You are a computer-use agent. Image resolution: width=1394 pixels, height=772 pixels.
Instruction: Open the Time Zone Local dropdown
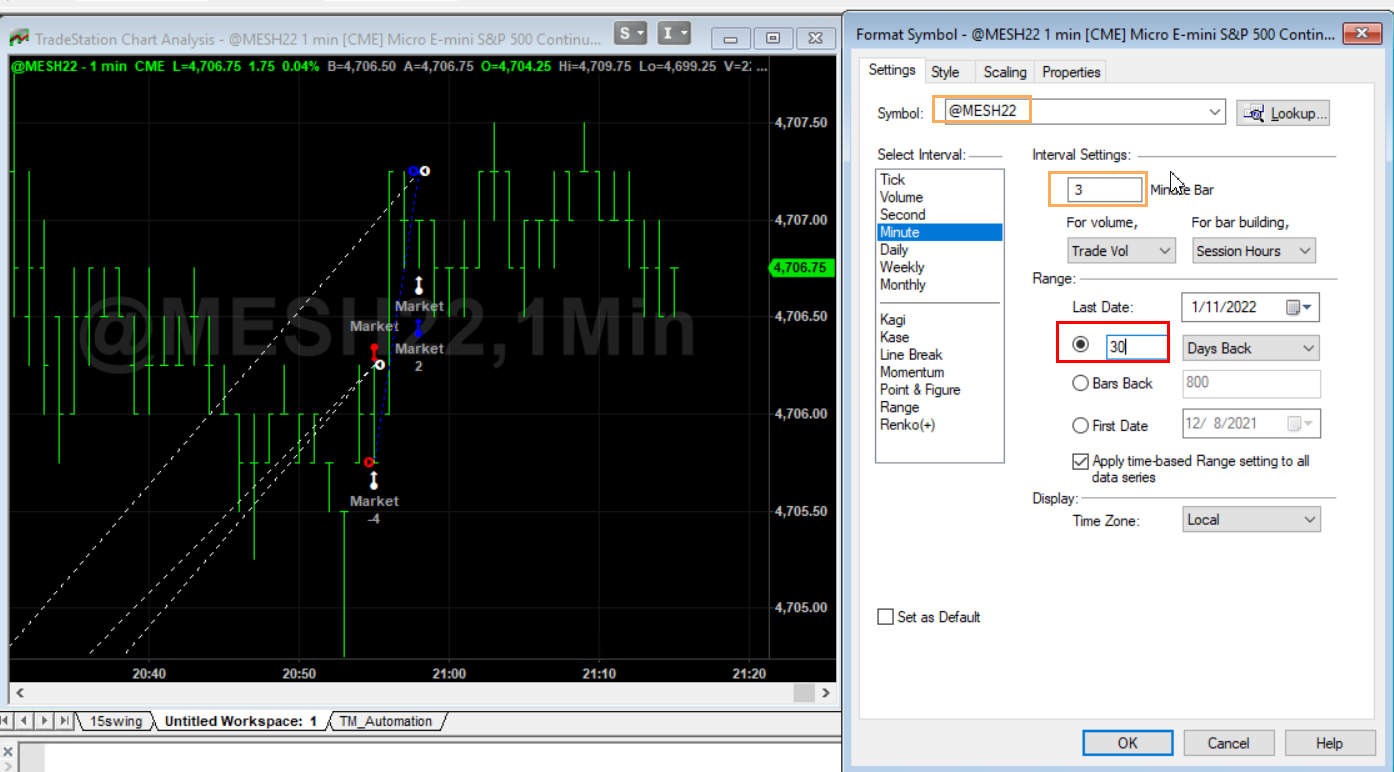click(x=1251, y=520)
